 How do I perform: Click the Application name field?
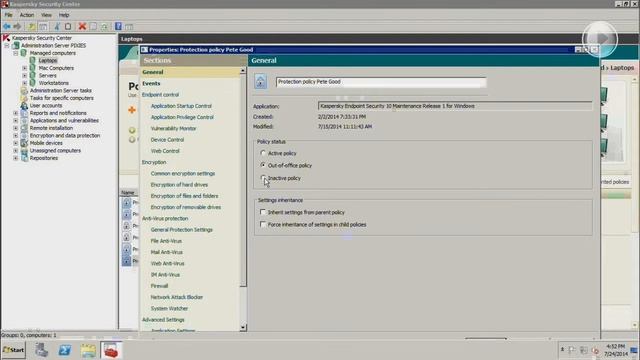click(455, 106)
